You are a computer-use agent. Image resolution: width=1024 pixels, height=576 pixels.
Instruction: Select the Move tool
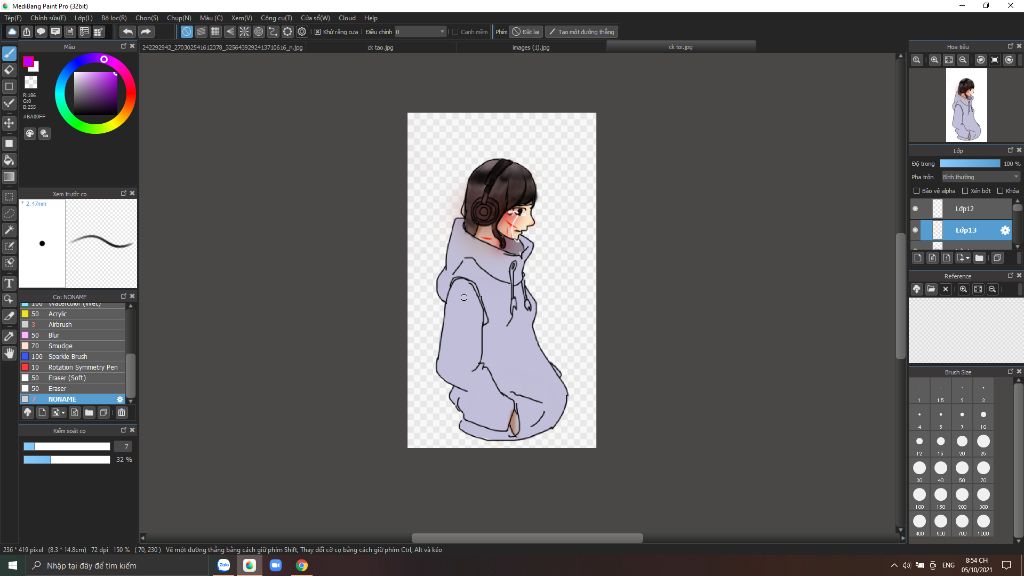click(x=9, y=122)
